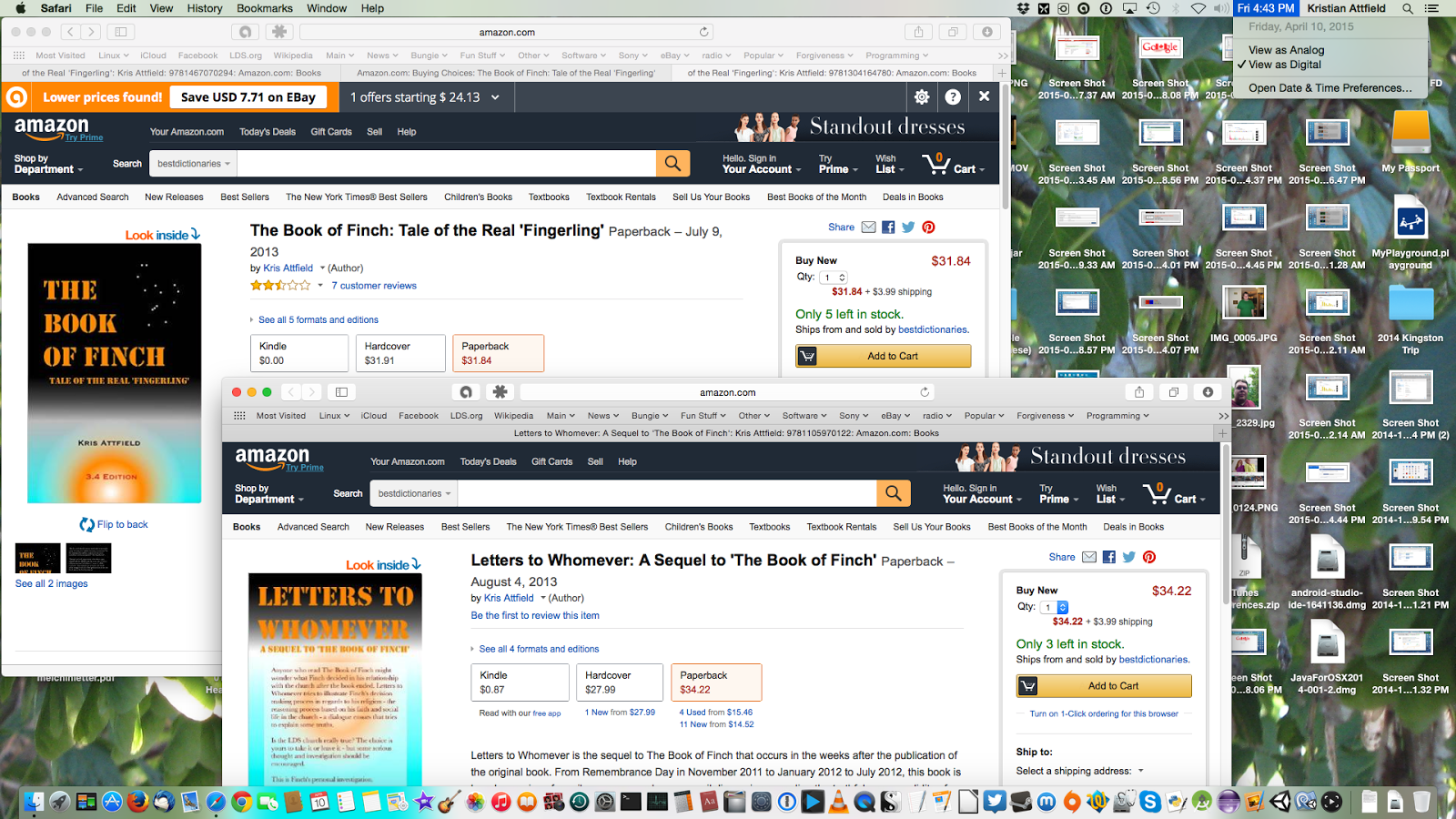The height and width of the screenshot is (819, 1456).
Task: Expand the '1 offers starting $24.13' dropdown
Action: coord(425,97)
